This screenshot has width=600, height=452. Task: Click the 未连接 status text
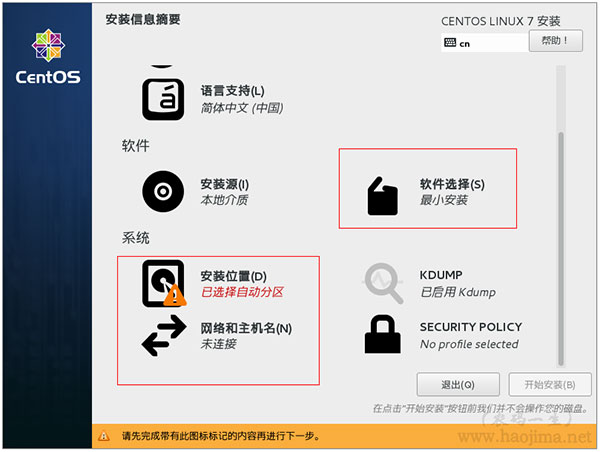click(x=218, y=344)
